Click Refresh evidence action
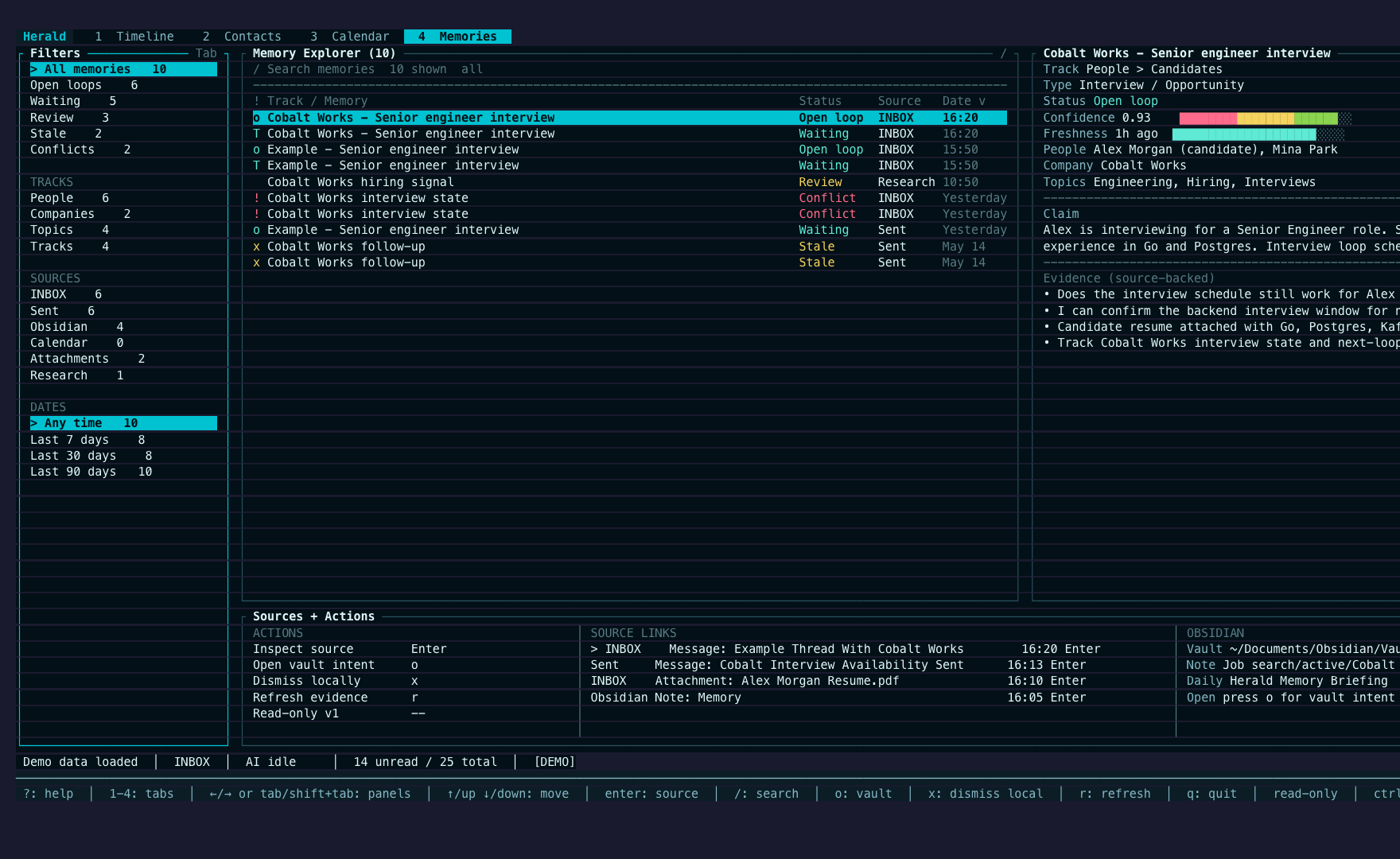The width and height of the screenshot is (1400, 859). point(336,698)
